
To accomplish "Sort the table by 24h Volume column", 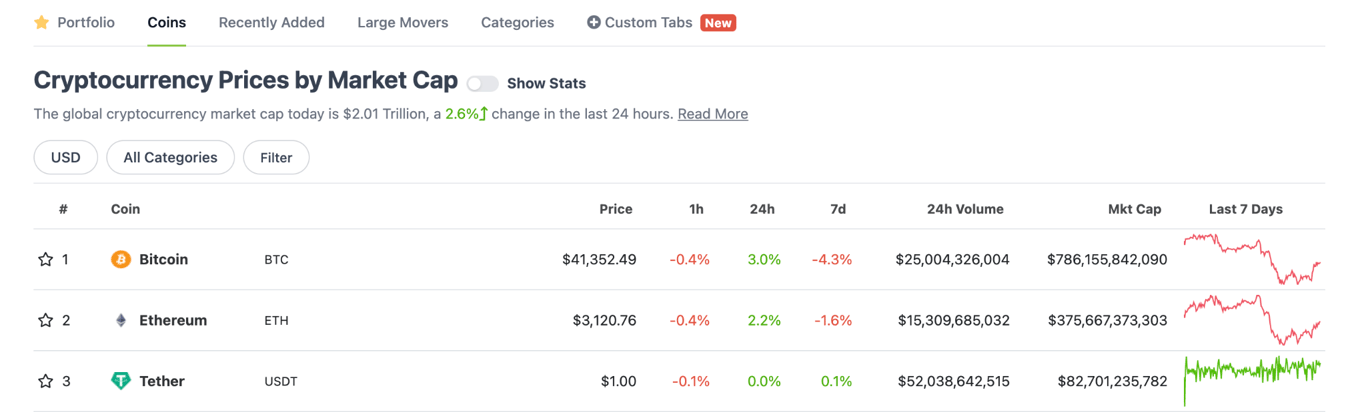I will [965, 209].
